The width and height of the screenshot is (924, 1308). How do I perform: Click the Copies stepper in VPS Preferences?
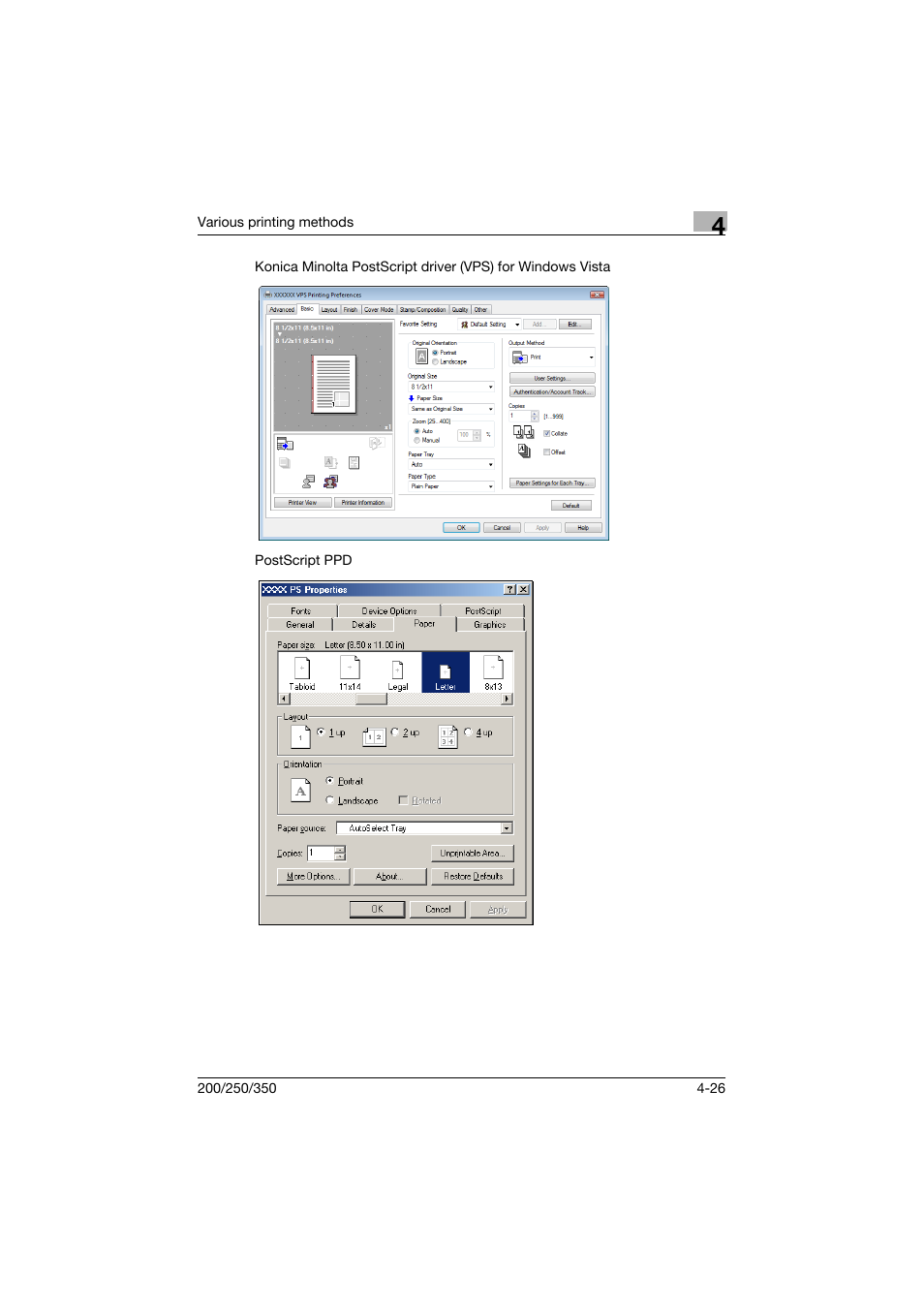(535, 416)
